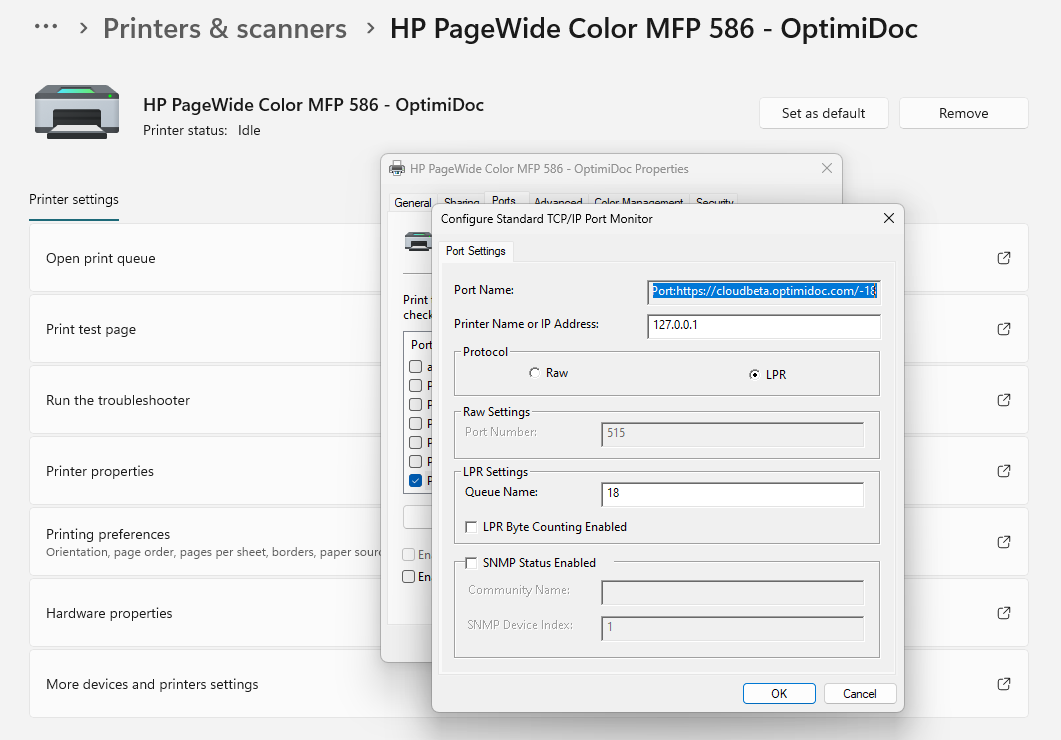Click the external-link icon for Printing preferences

click(x=1004, y=542)
